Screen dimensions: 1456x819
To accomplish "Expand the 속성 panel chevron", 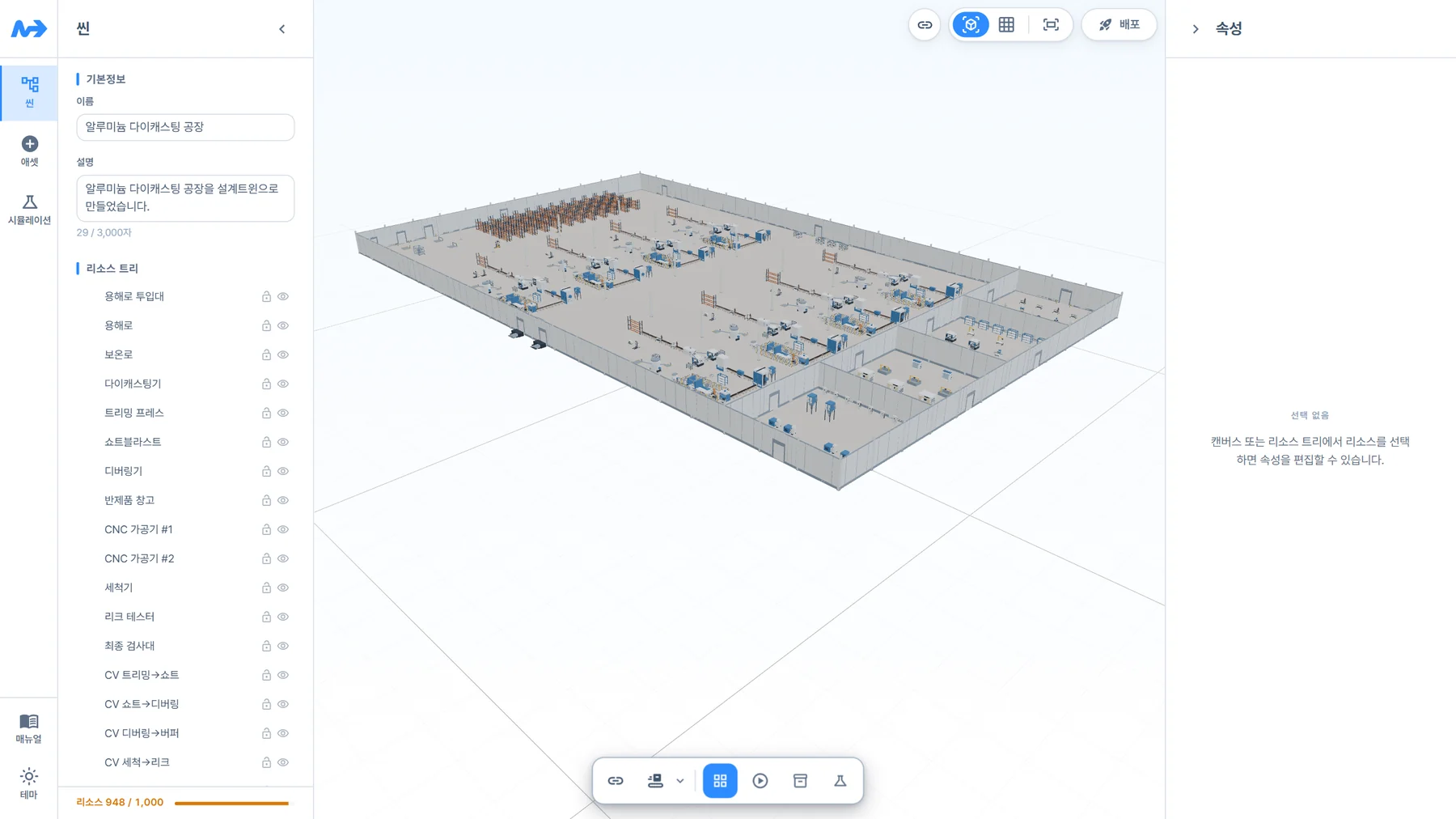I will [x=1195, y=29].
